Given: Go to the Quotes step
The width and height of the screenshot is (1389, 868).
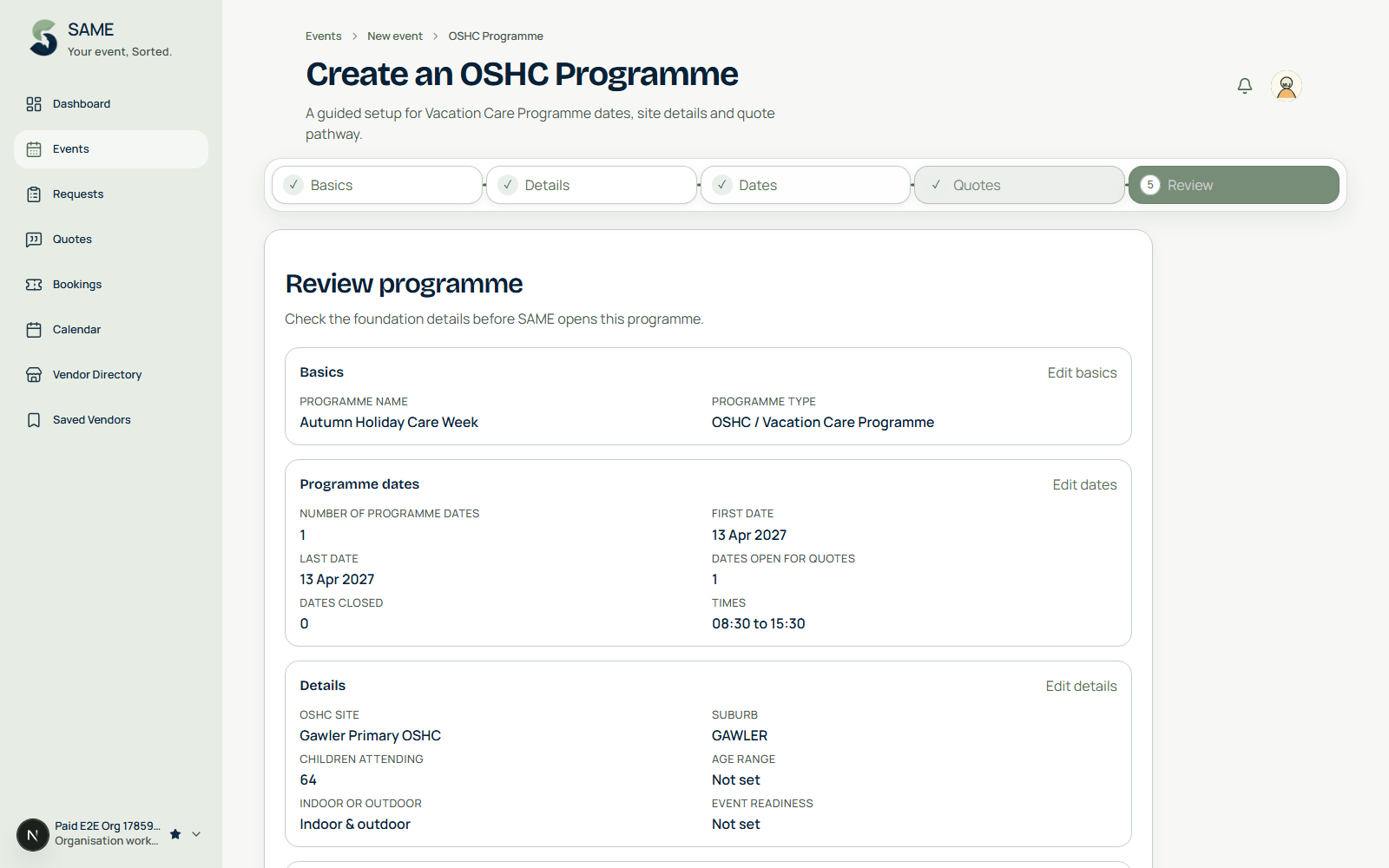Looking at the screenshot, I should tap(1019, 185).
